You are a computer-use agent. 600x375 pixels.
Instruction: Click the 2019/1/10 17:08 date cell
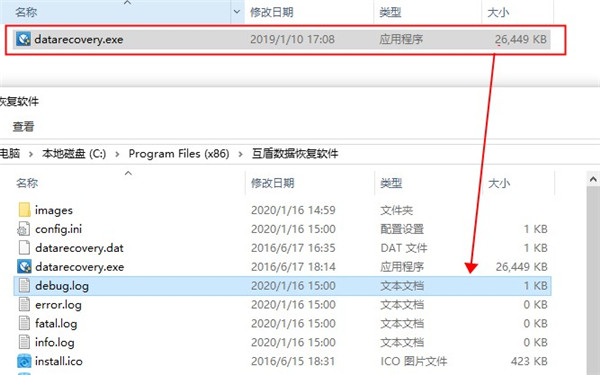[292, 39]
